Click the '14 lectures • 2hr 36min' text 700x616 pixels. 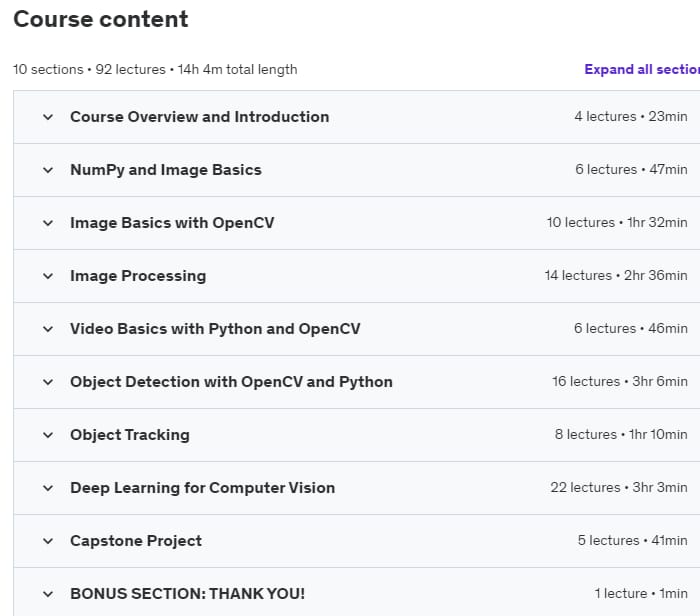[x=616, y=275]
